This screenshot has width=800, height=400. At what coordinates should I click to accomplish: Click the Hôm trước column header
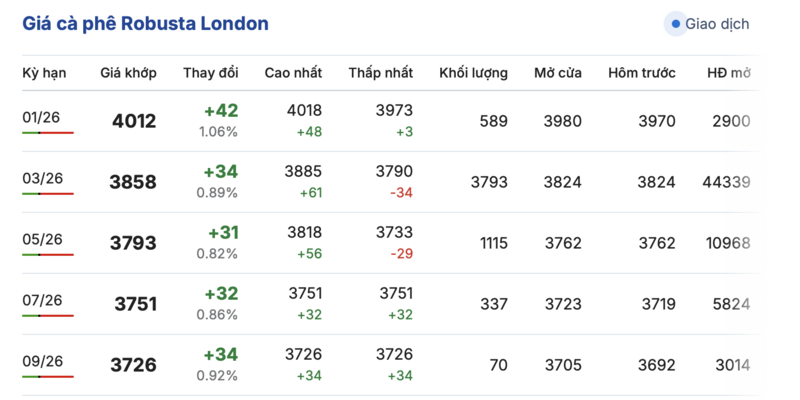point(642,73)
